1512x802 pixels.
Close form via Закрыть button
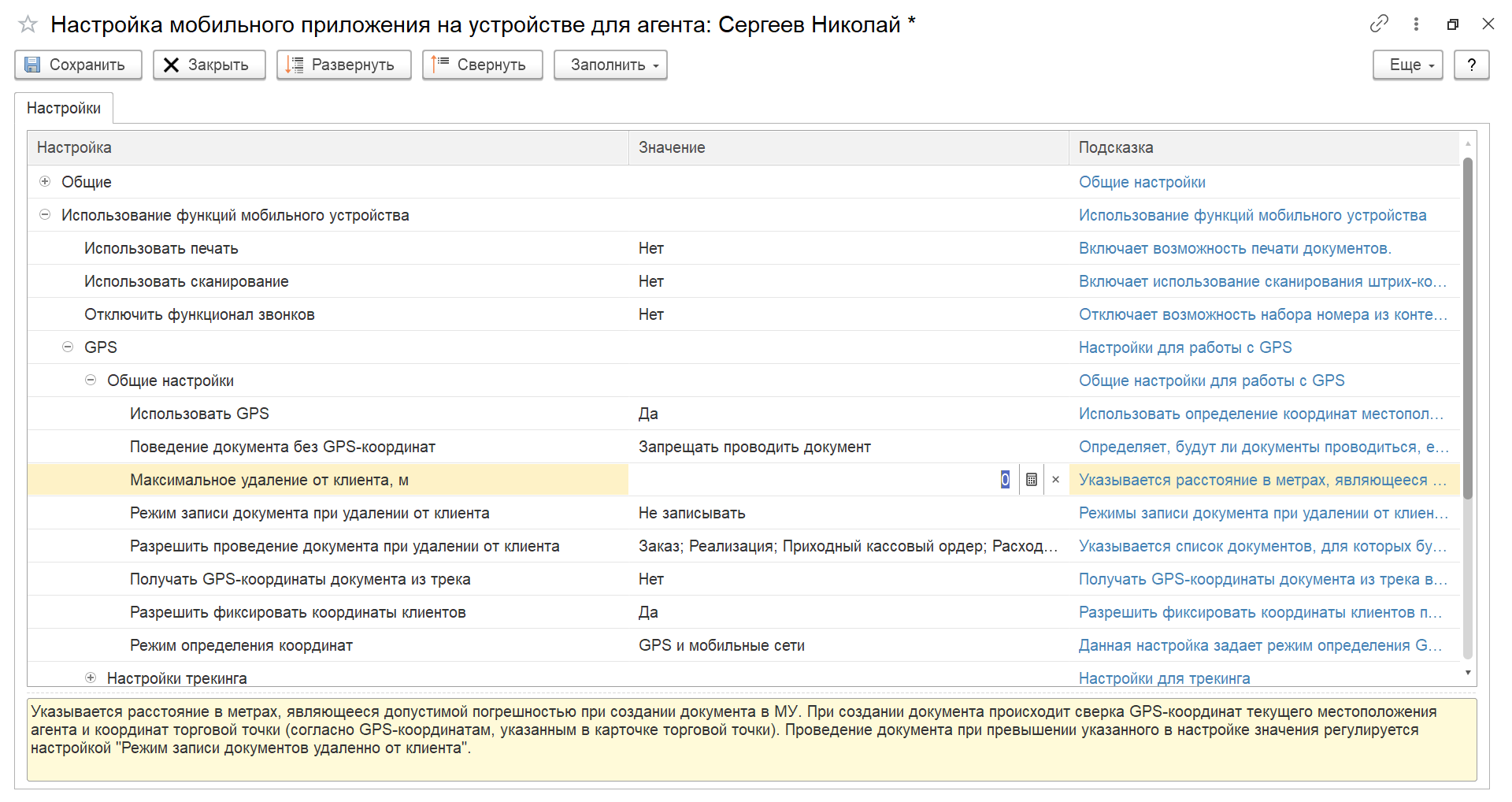coord(209,65)
